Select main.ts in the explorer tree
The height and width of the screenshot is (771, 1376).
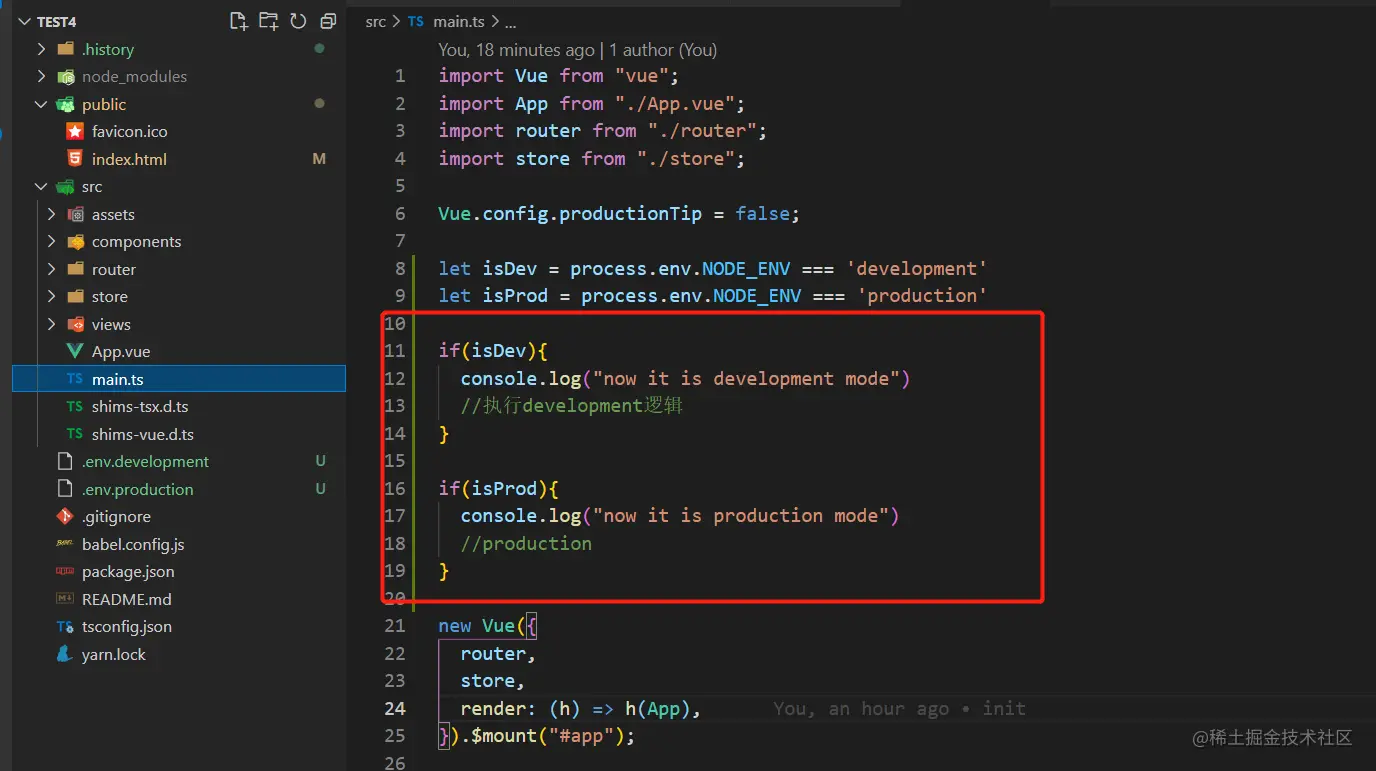(179, 379)
